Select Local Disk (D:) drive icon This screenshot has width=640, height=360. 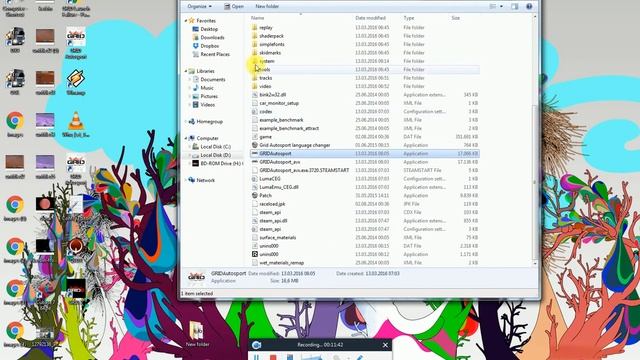(196, 155)
